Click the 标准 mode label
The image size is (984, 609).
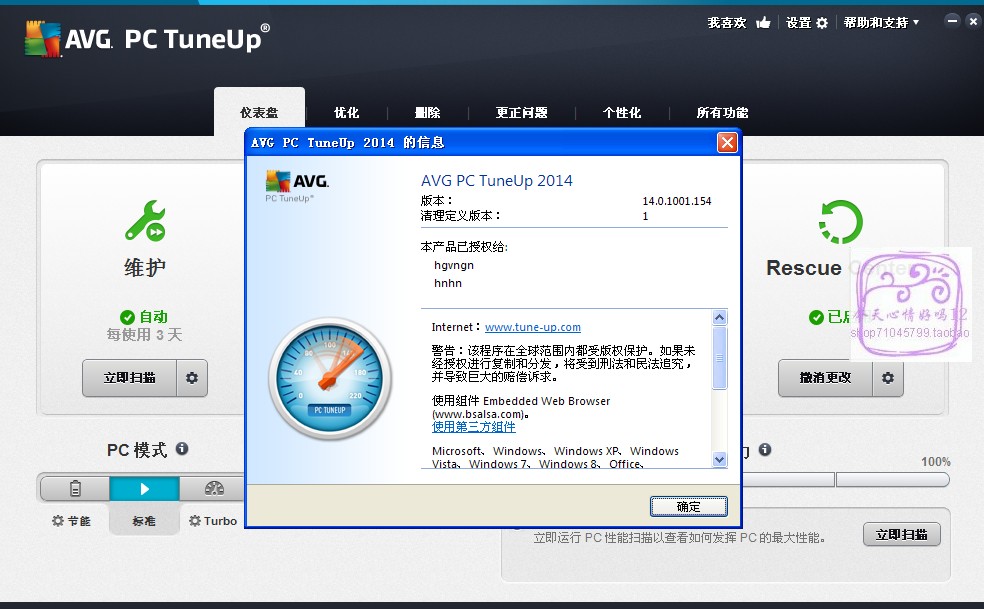click(x=144, y=521)
